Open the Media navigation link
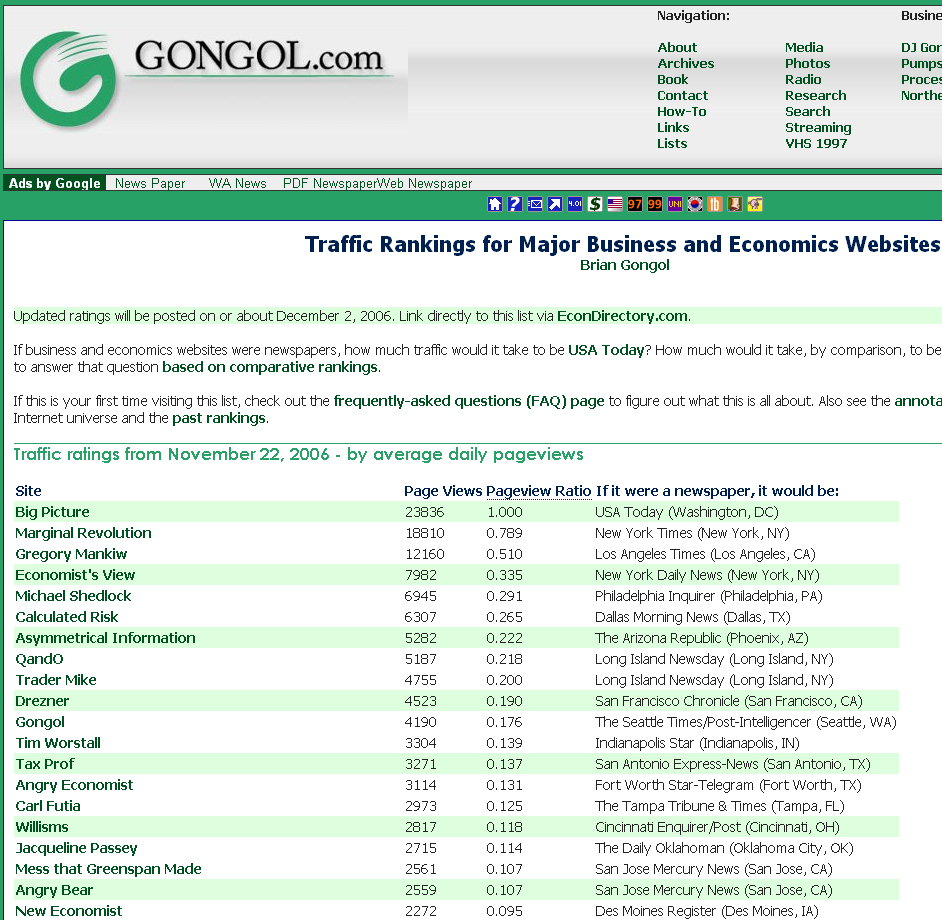The width and height of the screenshot is (942, 920). (804, 47)
